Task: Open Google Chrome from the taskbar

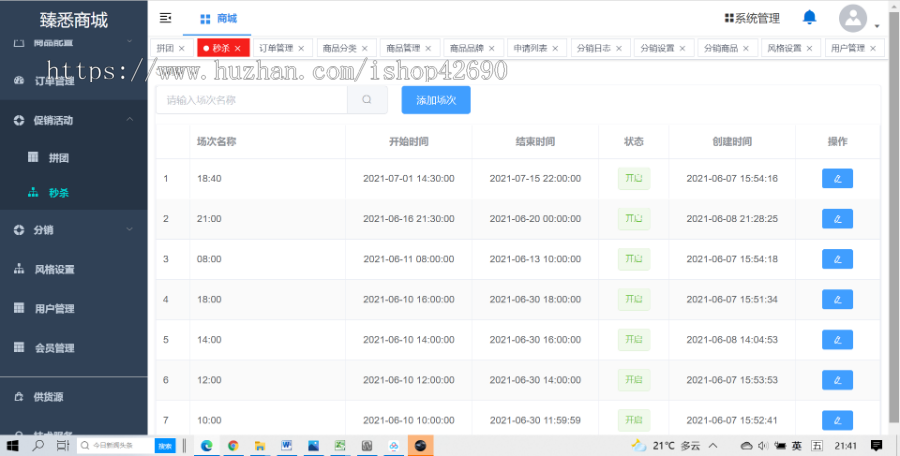Action: pos(233,445)
